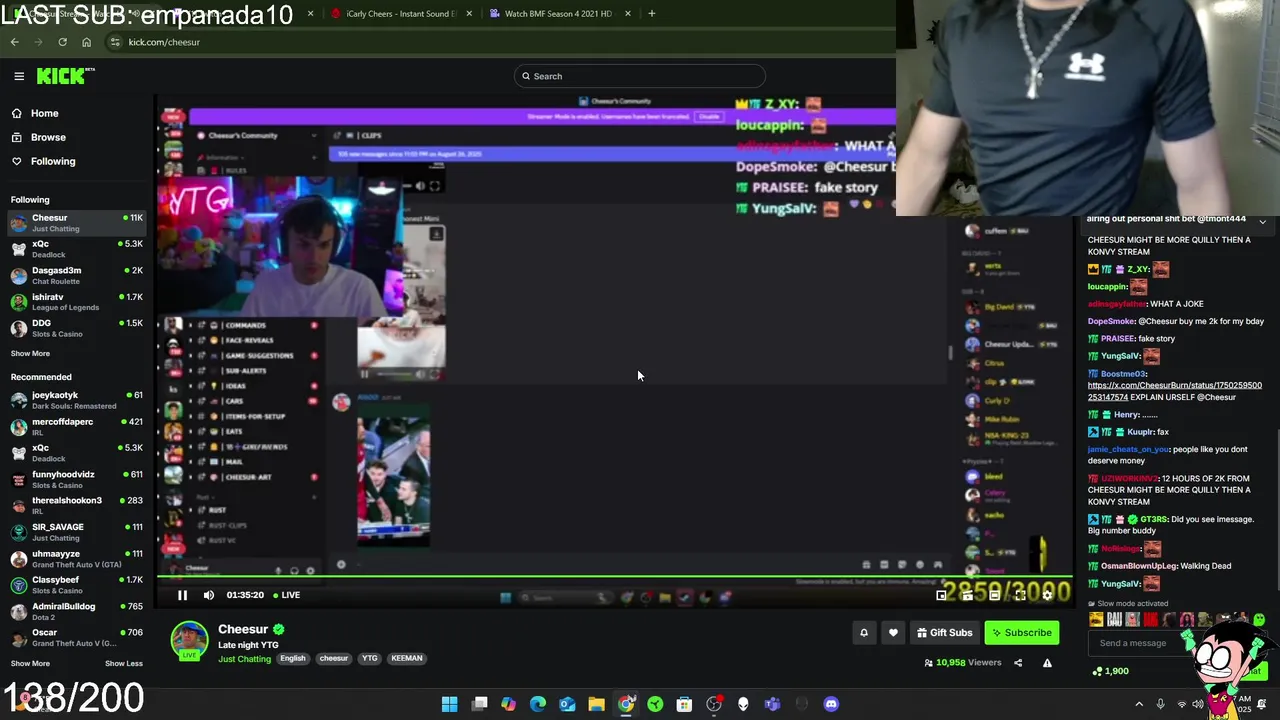Select the YTG tag
Screen dimensions: 1280x720
[370, 658]
